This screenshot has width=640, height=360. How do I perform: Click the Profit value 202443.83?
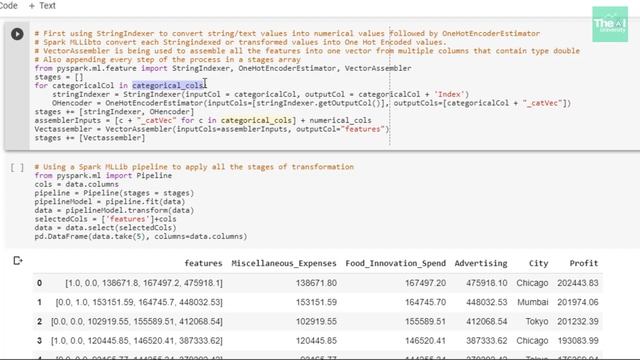(x=578, y=283)
